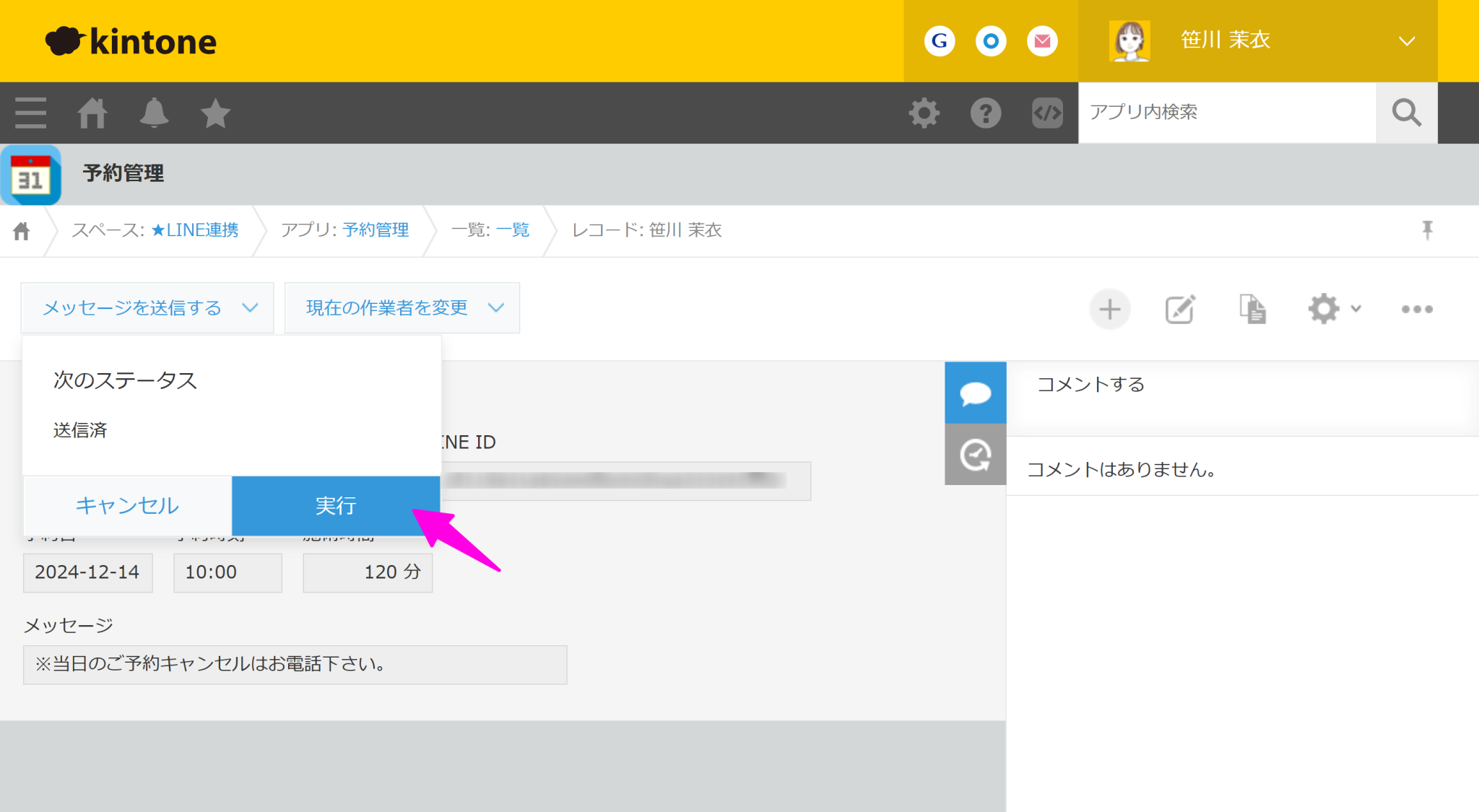Open the user account dropdown for 笹川 茉衣

tap(1404, 40)
